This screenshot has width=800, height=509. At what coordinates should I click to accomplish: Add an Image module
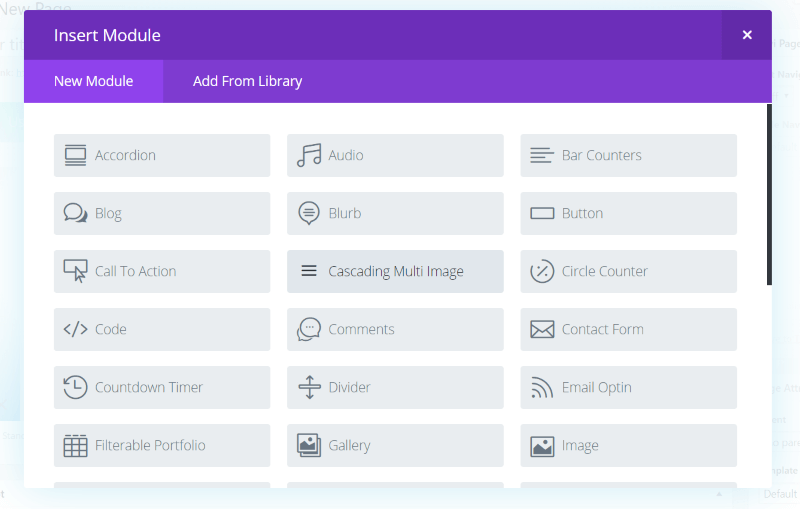coord(629,445)
